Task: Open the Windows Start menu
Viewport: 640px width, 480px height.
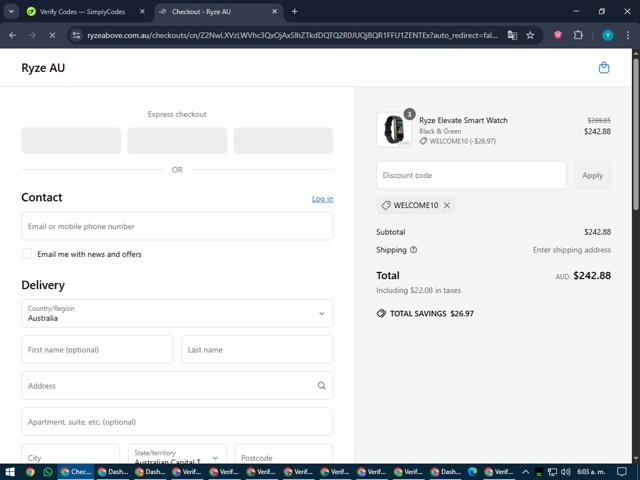Action: tap(10, 472)
